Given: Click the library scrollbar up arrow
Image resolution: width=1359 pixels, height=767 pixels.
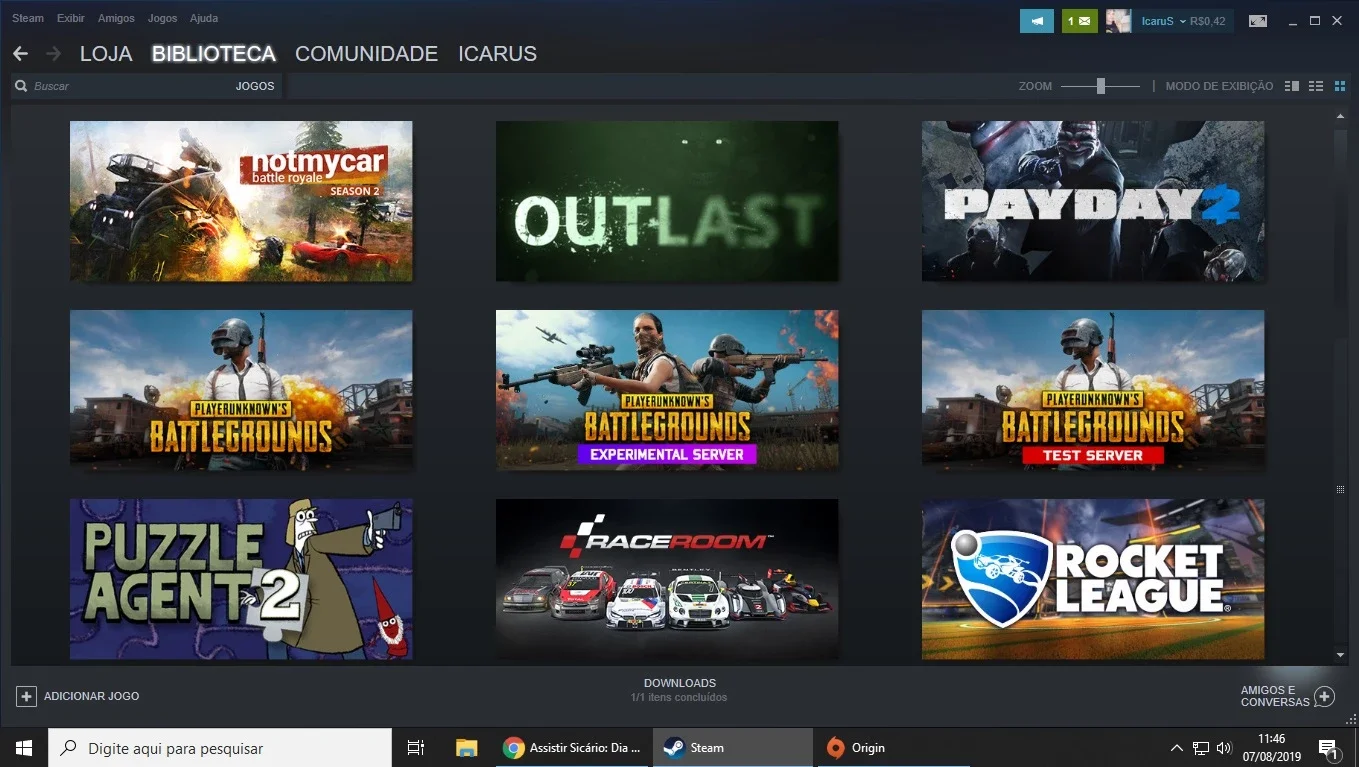Looking at the screenshot, I should point(1341,117).
